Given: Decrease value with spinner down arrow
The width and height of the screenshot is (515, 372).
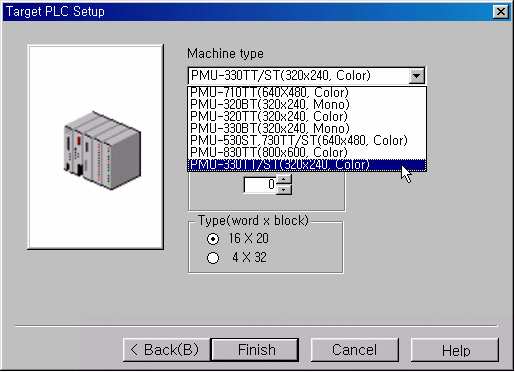Looking at the screenshot, I should coord(284,189).
